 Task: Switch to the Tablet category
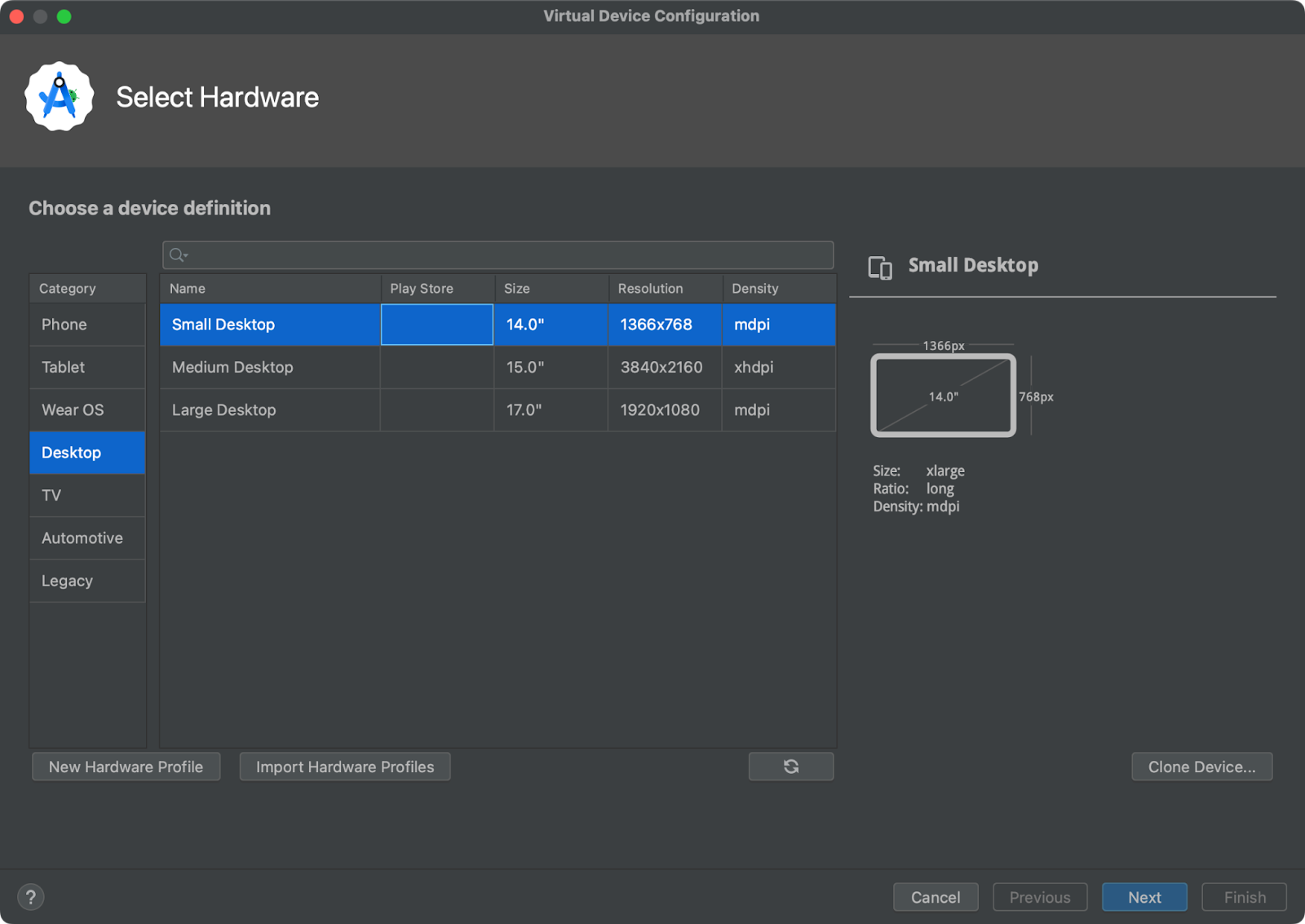click(x=63, y=367)
